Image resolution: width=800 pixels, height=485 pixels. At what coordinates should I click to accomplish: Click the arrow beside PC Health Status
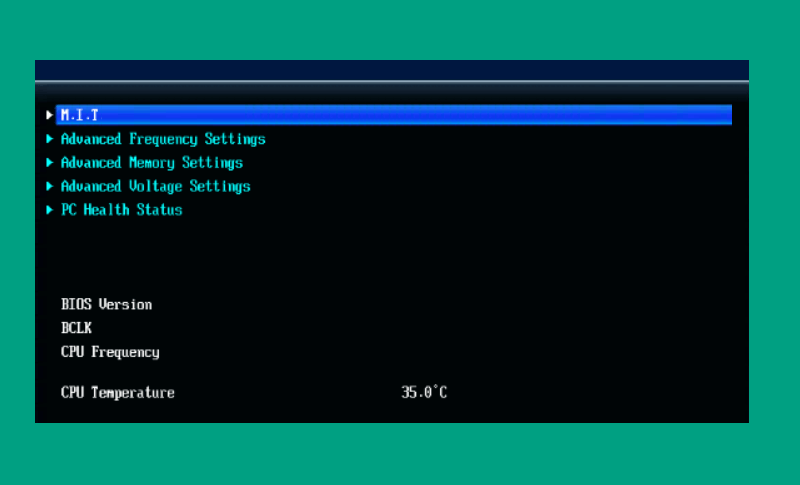pyautogui.click(x=49, y=209)
